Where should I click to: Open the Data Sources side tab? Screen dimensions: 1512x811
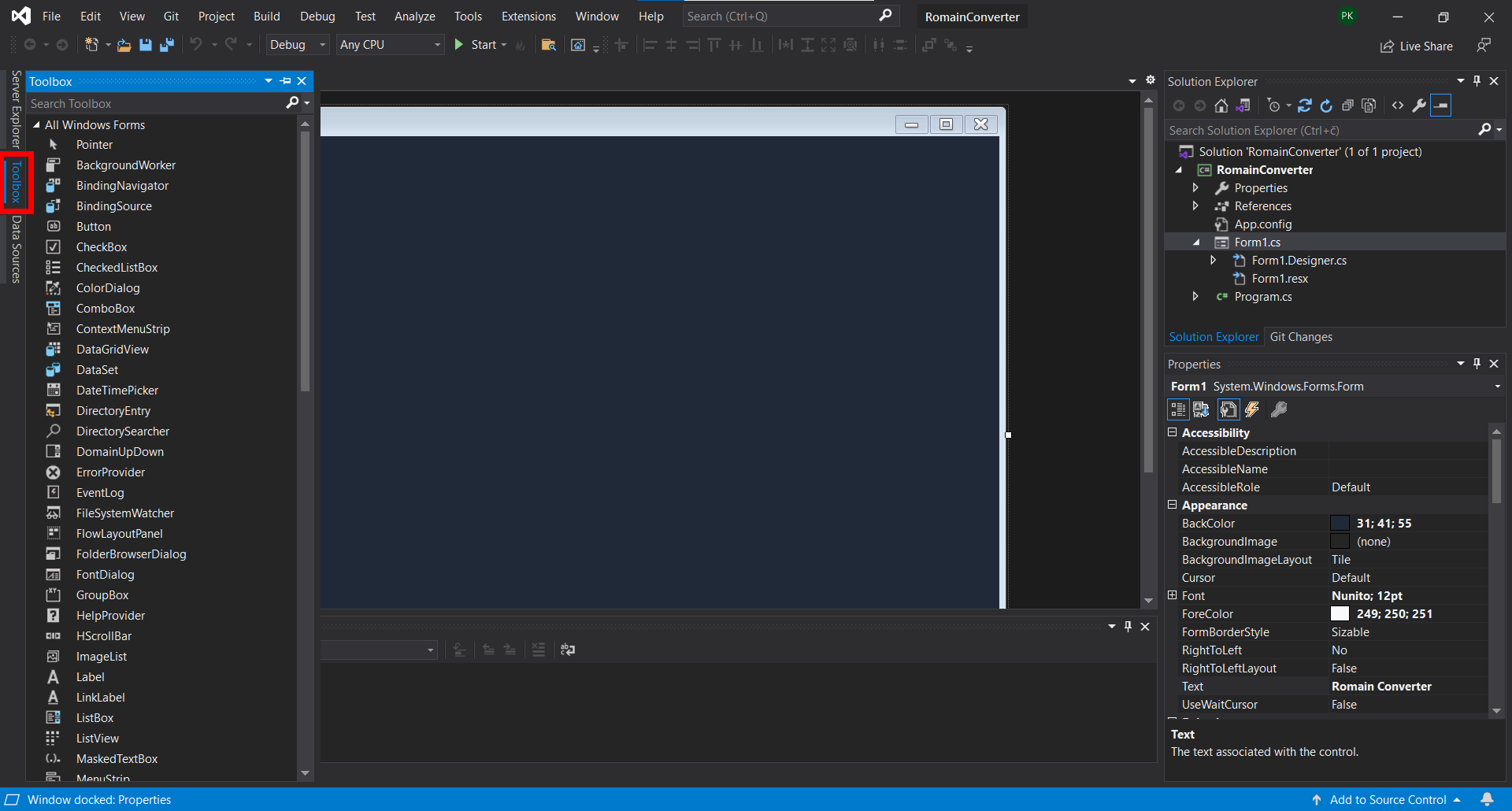coord(15,249)
